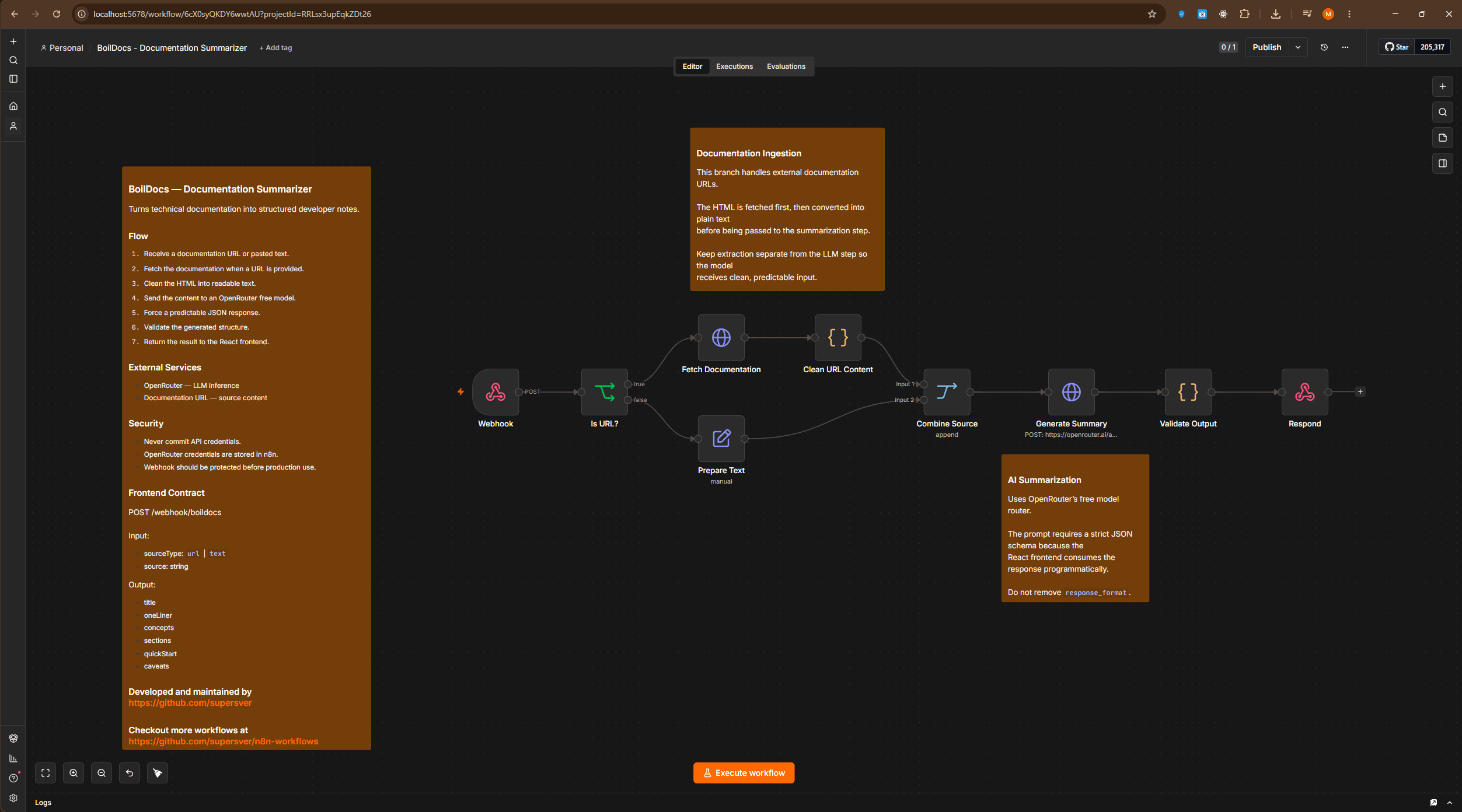Open the github.com/supersver link

tap(190, 703)
